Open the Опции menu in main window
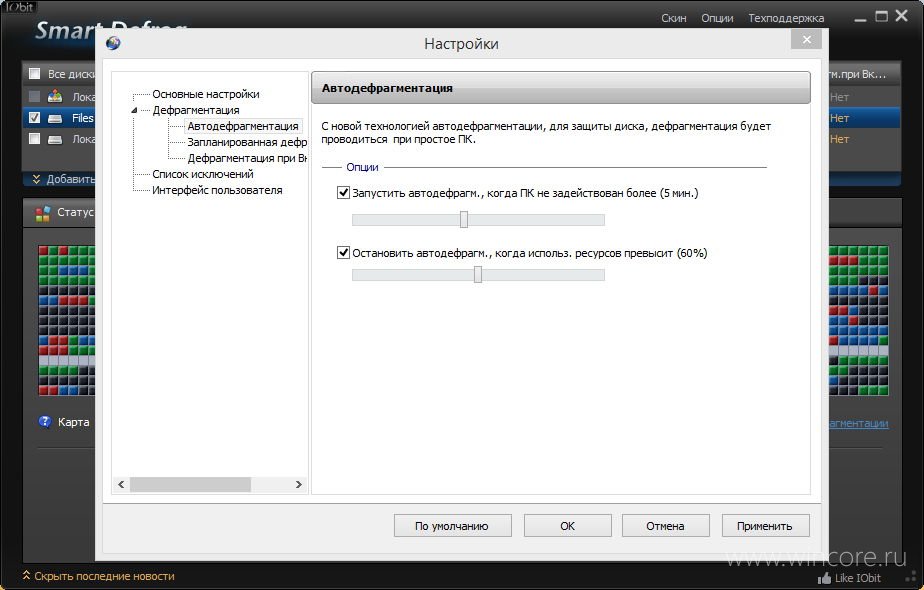This screenshot has height=590, width=924. point(717,18)
